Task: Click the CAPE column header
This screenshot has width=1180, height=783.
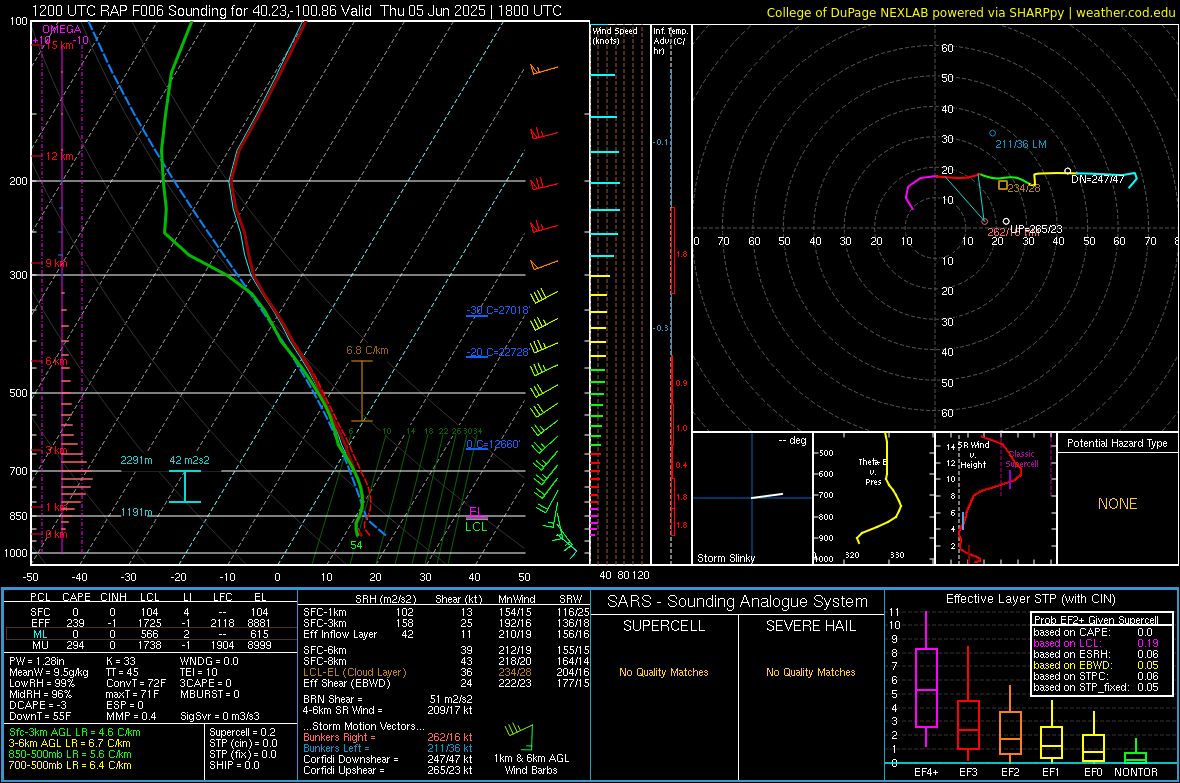Action: click(x=76, y=597)
